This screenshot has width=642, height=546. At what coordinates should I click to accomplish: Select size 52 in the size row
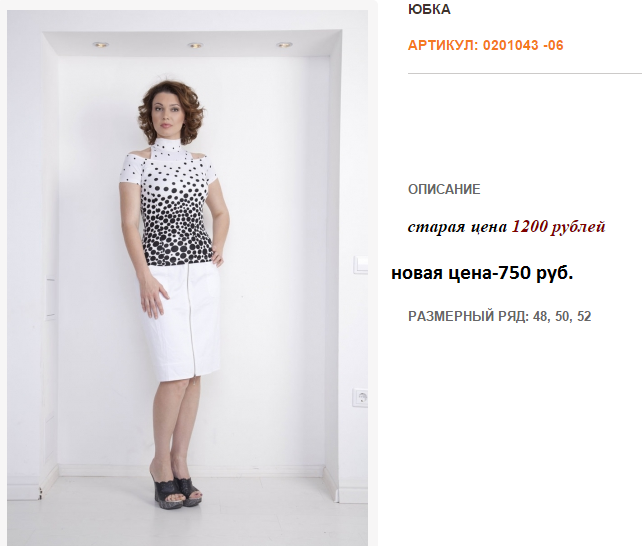(x=584, y=316)
